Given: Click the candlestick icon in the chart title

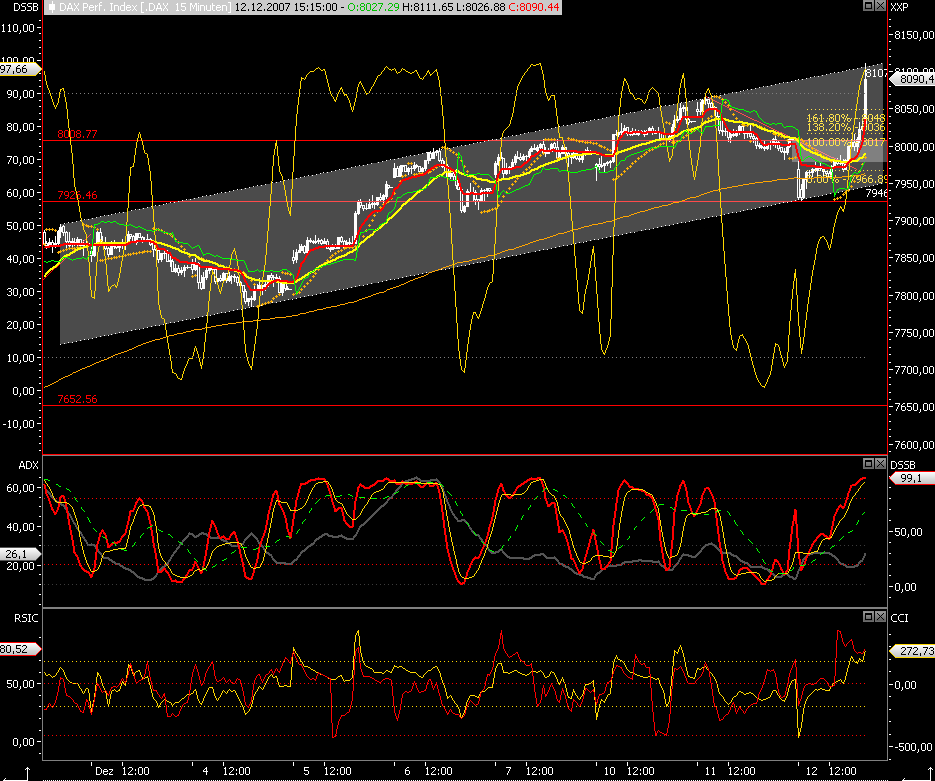Looking at the screenshot, I should click(52, 7).
